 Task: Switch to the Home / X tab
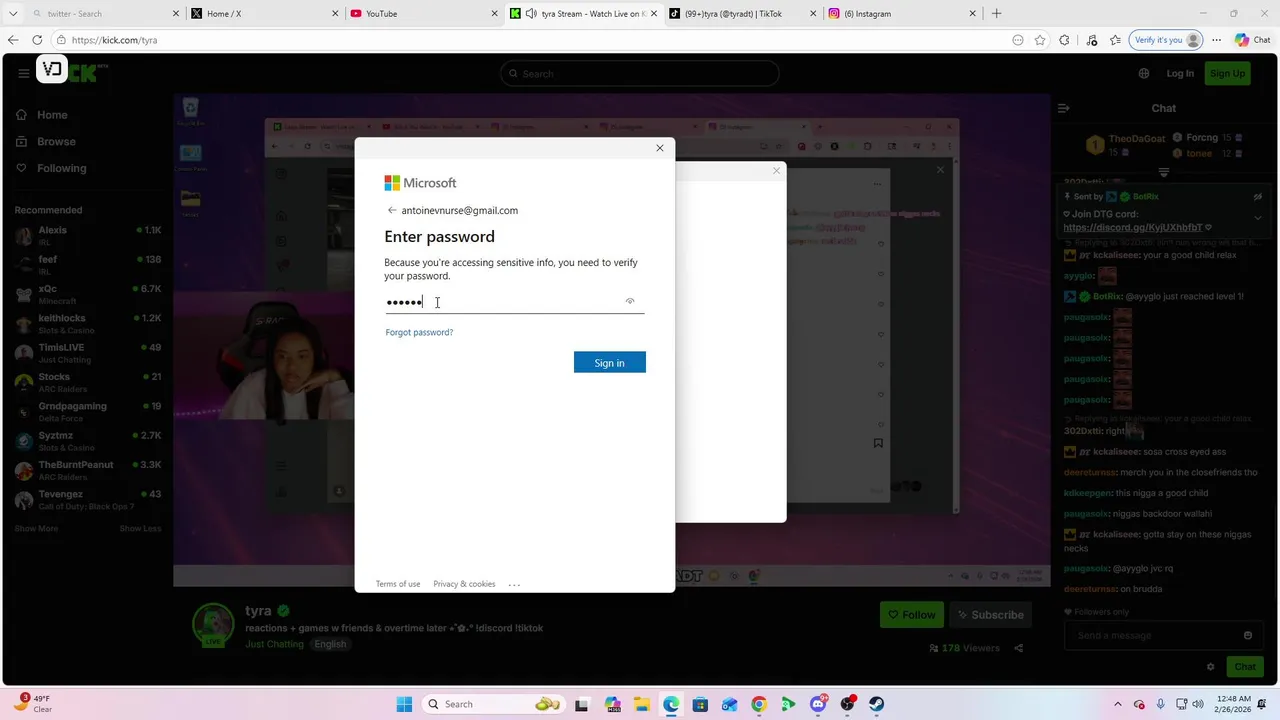(265, 14)
